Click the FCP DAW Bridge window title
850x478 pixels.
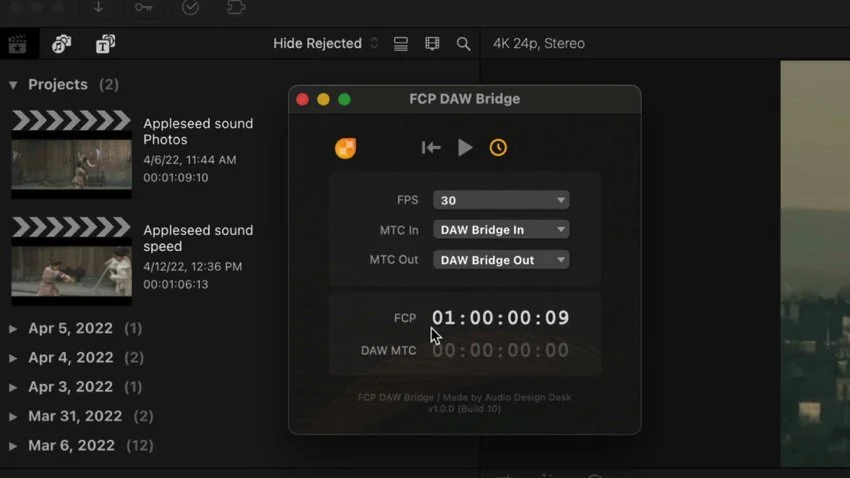[x=465, y=99]
